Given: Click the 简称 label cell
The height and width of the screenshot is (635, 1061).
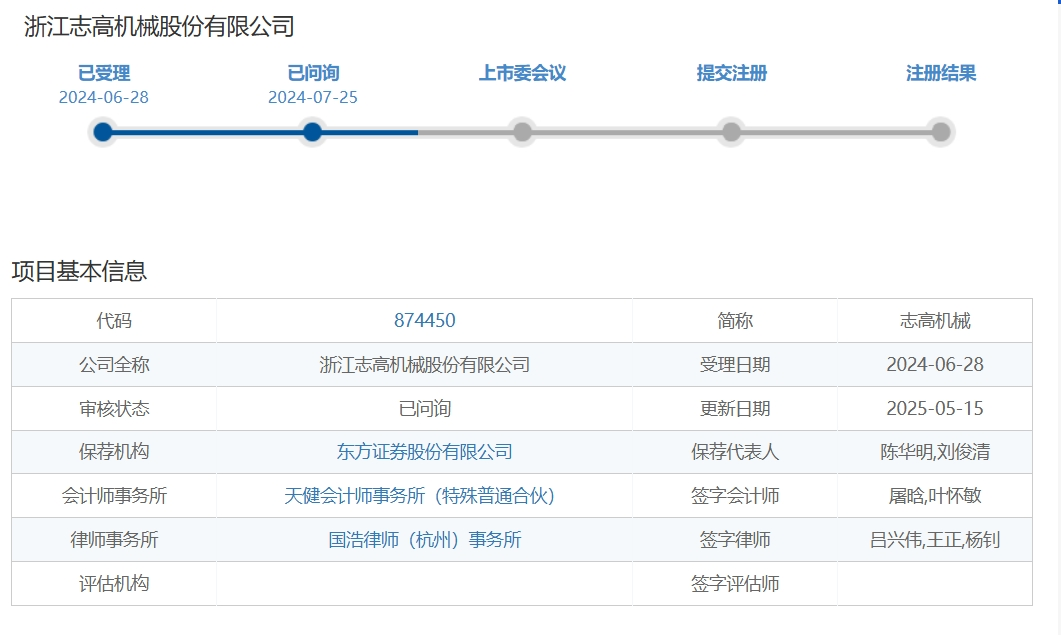Looking at the screenshot, I should (735, 320).
